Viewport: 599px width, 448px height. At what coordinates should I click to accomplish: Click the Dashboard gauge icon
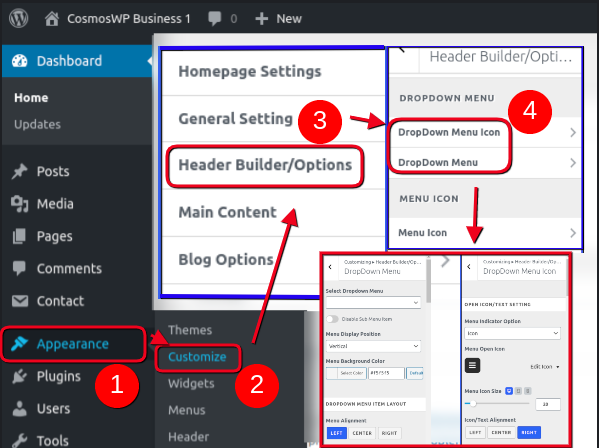coord(19,61)
